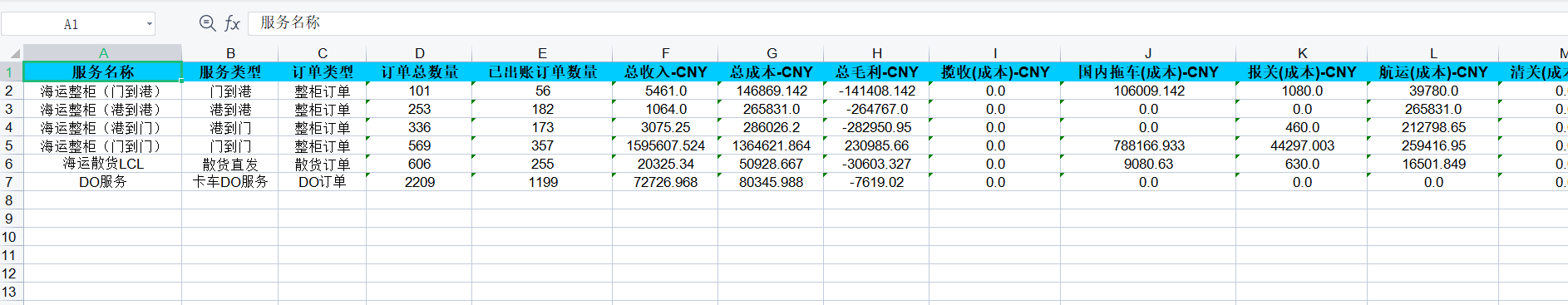The width and height of the screenshot is (1568, 305).
Task: Select row 5 header
Action: coord(12,145)
